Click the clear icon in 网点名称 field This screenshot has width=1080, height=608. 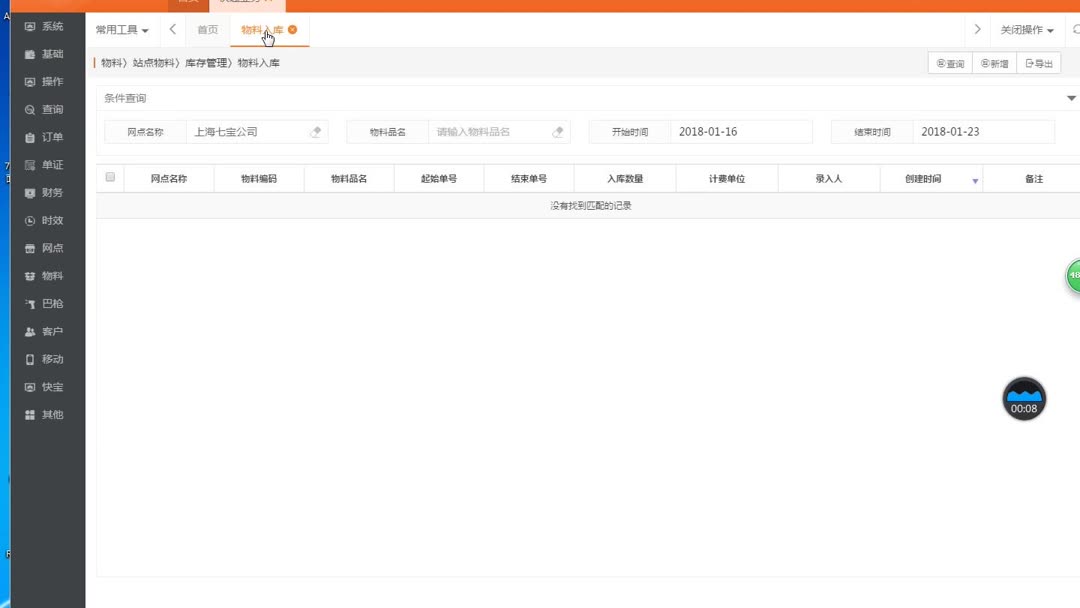[x=314, y=131]
